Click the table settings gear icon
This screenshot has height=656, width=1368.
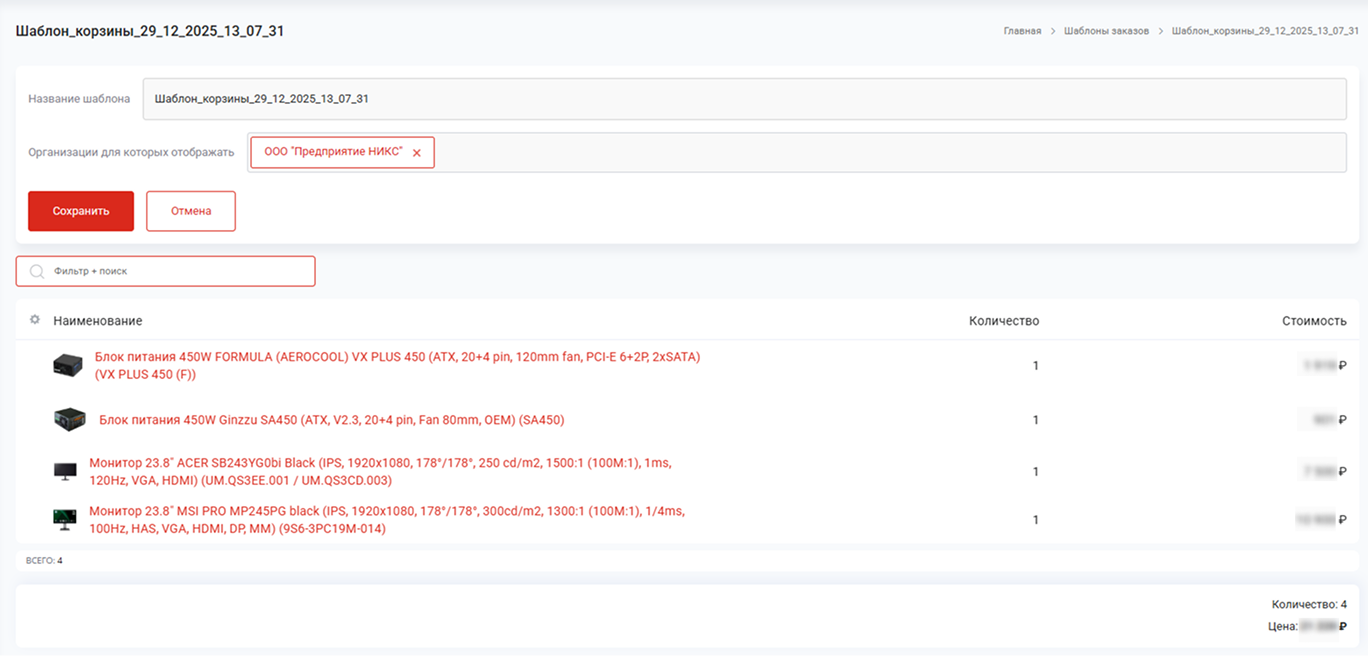[x=35, y=320]
